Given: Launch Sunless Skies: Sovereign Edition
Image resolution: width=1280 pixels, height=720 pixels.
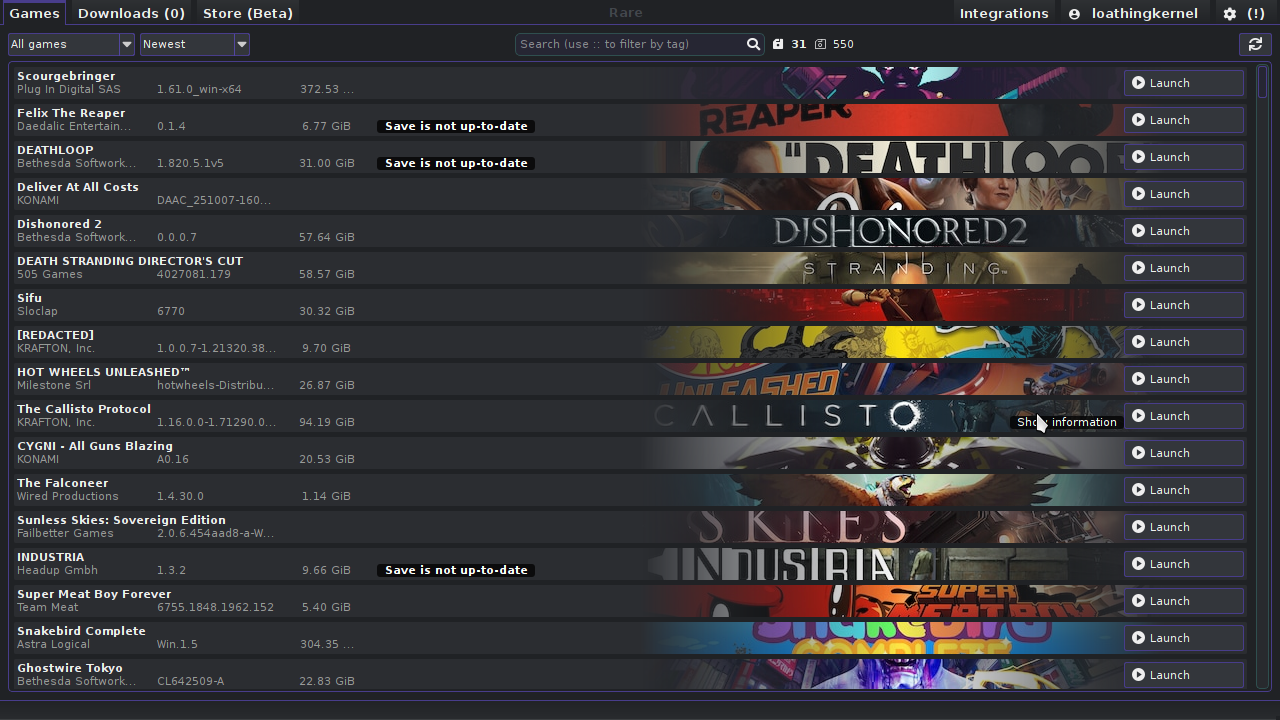Looking at the screenshot, I should pyautogui.click(x=1184, y=527).
